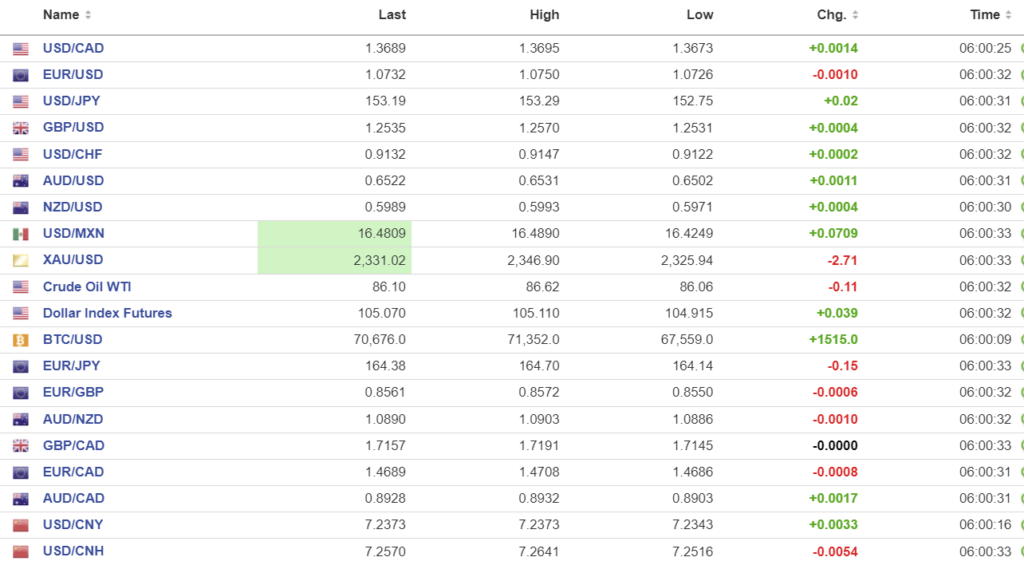Sort the table using the Name arrows

pyautogui.click(x=88, y=15)
